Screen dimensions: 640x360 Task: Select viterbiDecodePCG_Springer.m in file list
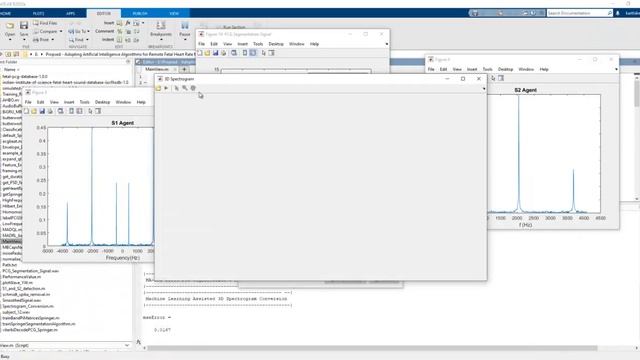pyautogui.click(x=30, y=330)
